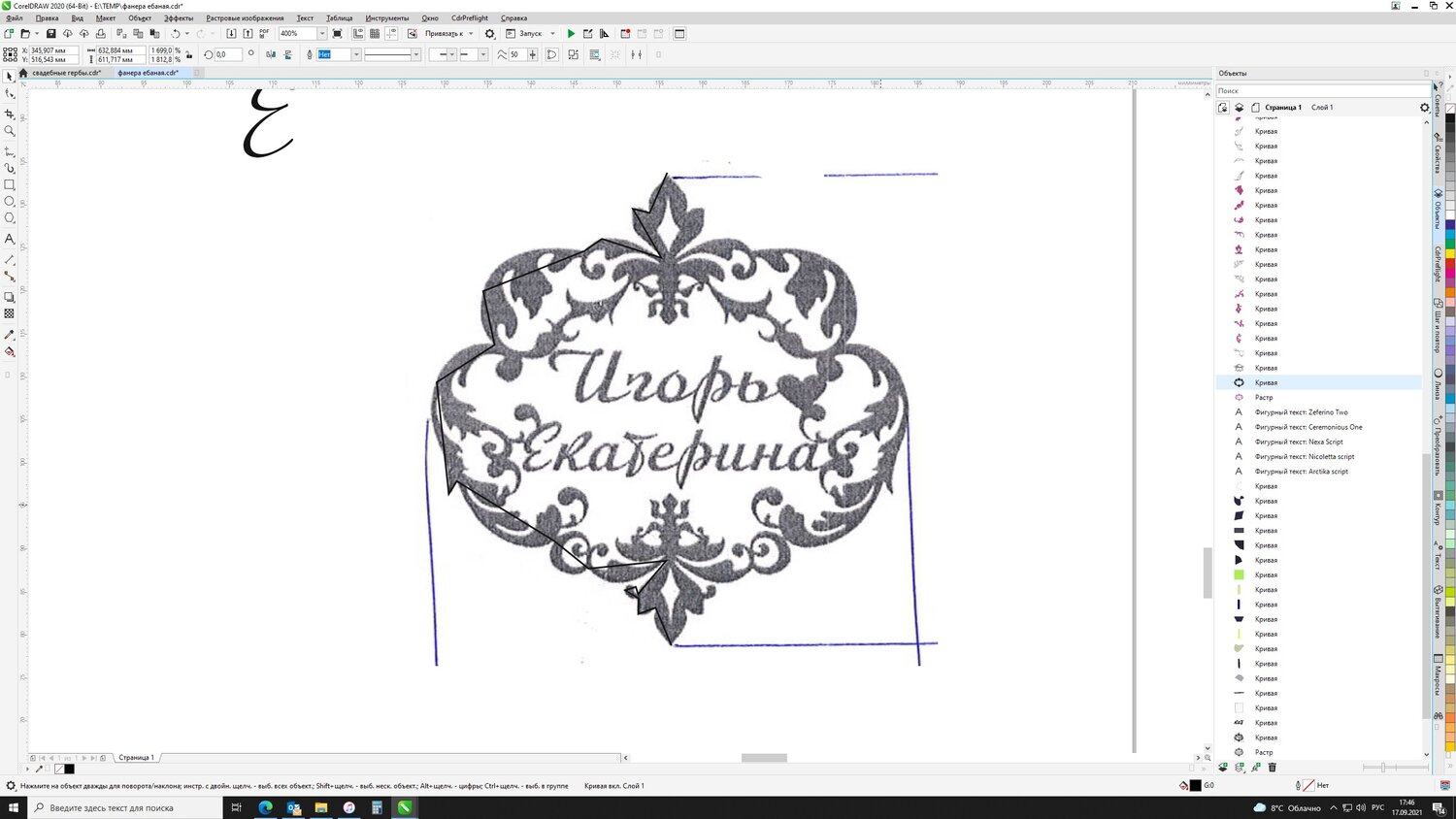Select the Artistic Media tool
Viewport: 1456px width, 819px height.
pos(10,168)
